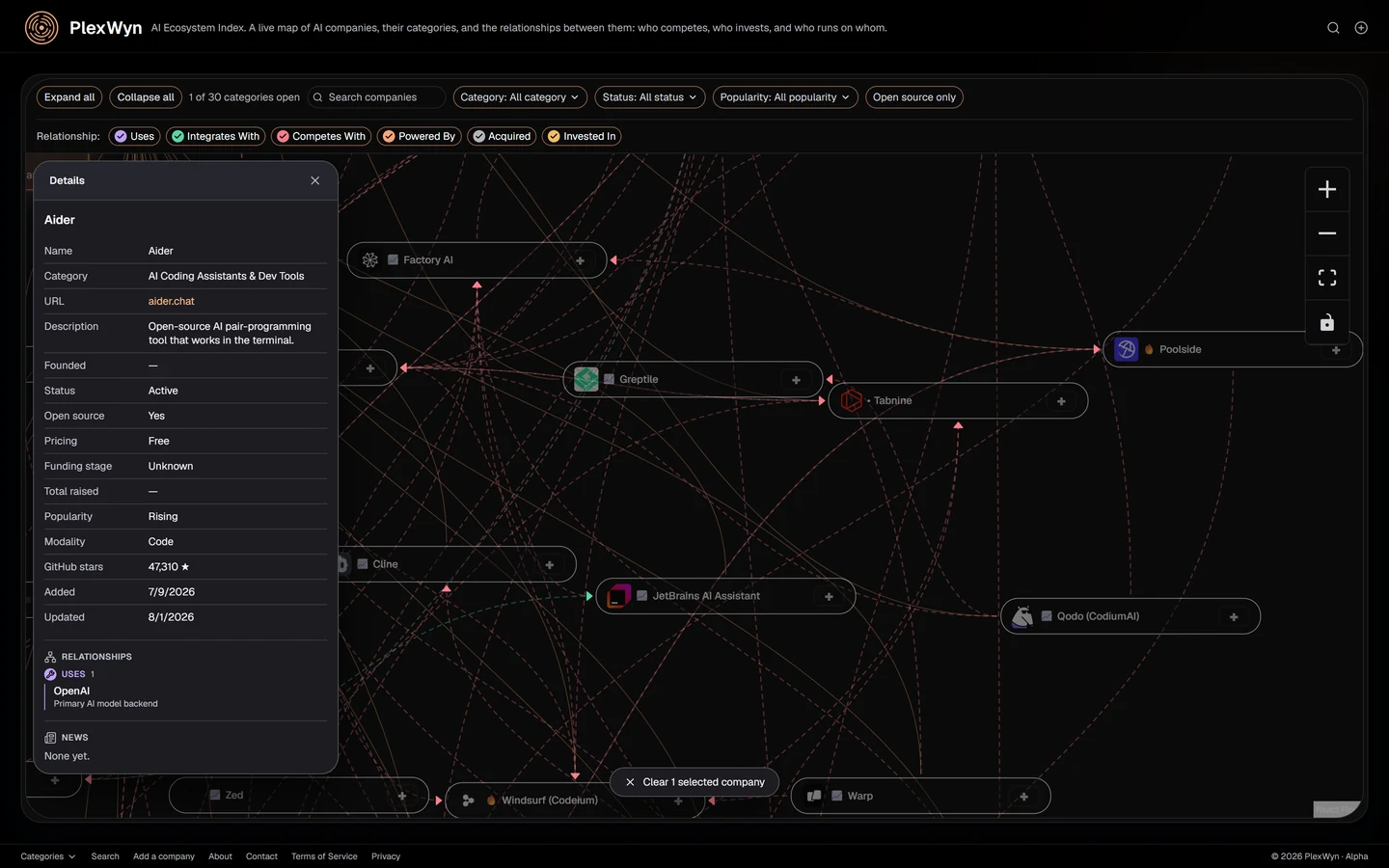
Task: Click the Collapse all button
Action: coord(146,97)
